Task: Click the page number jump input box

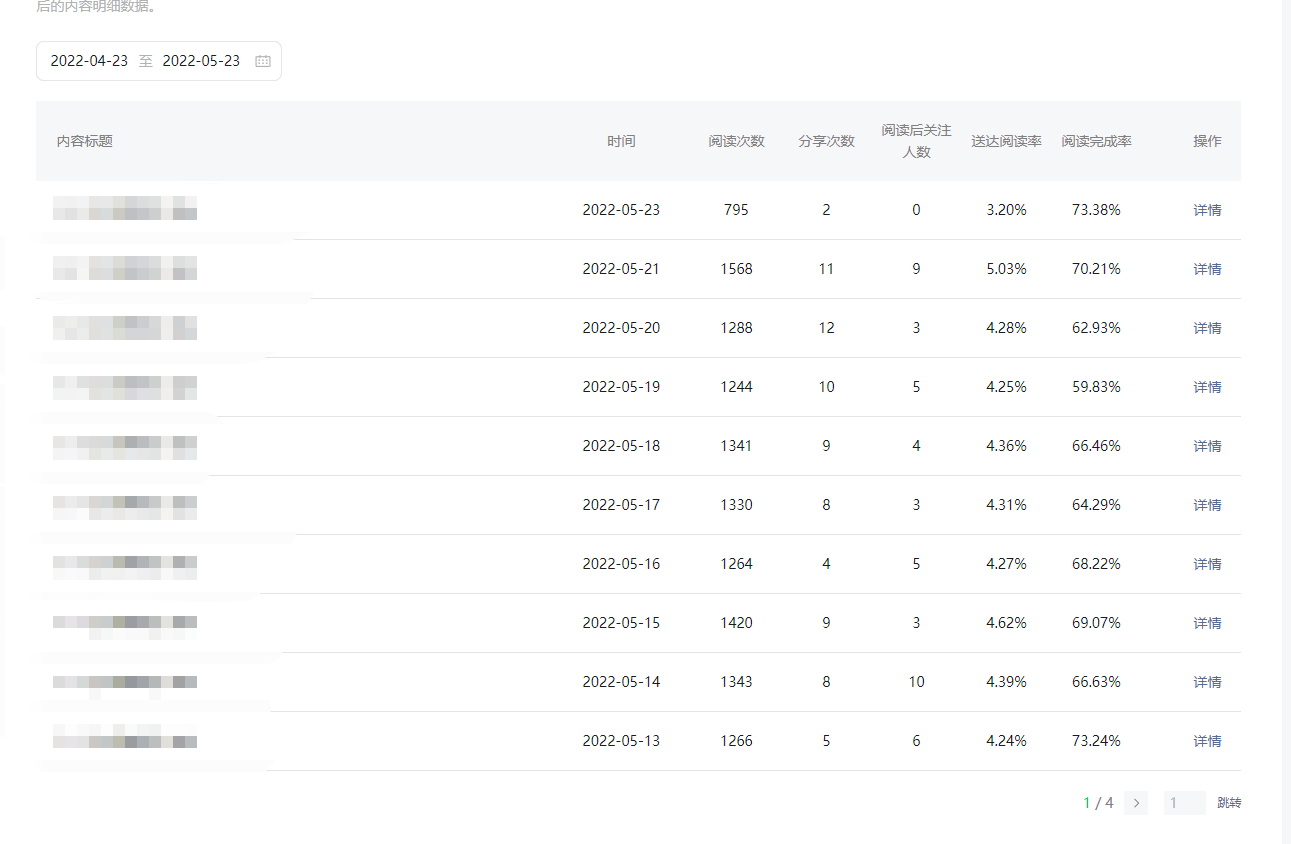Action: pos(1184,803)
